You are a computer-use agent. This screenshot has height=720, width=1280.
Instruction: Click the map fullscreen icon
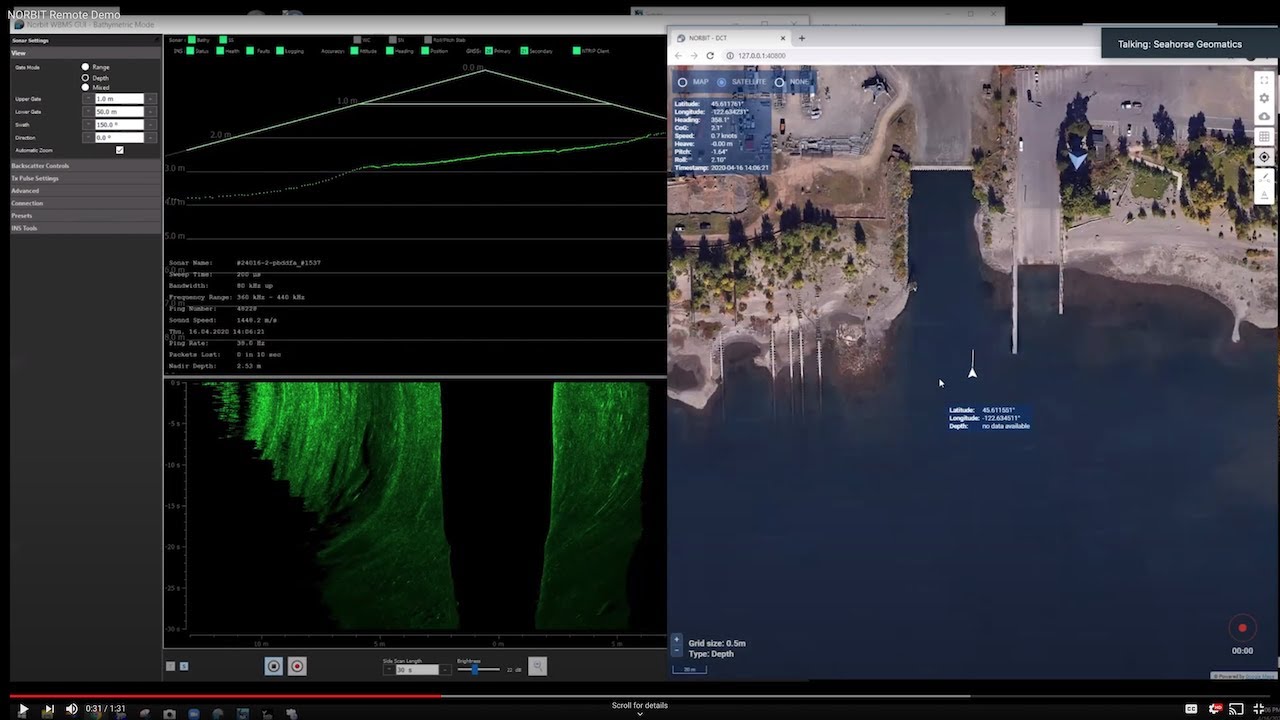(1264, 80)
